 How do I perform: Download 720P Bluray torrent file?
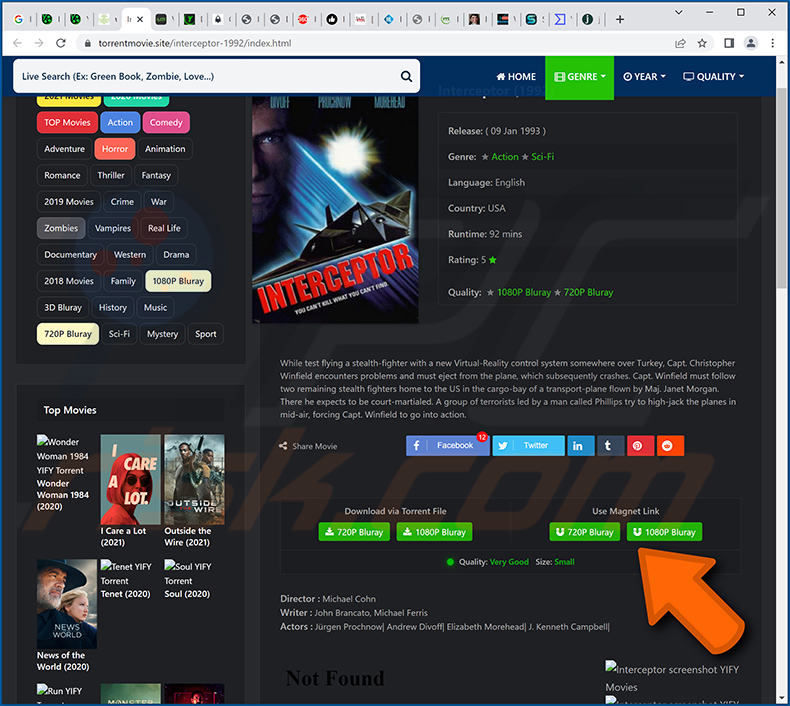354,532
